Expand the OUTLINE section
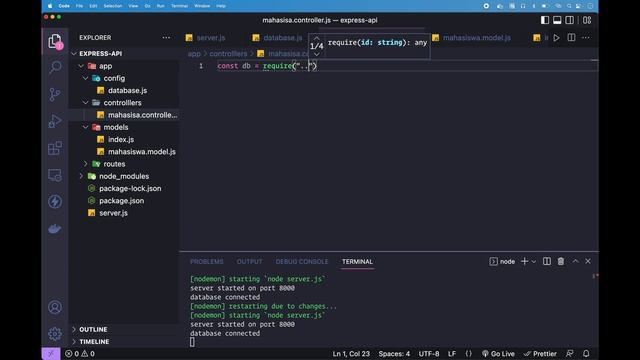640x360 pixels. pyautogui.click(x=93, y=329)
